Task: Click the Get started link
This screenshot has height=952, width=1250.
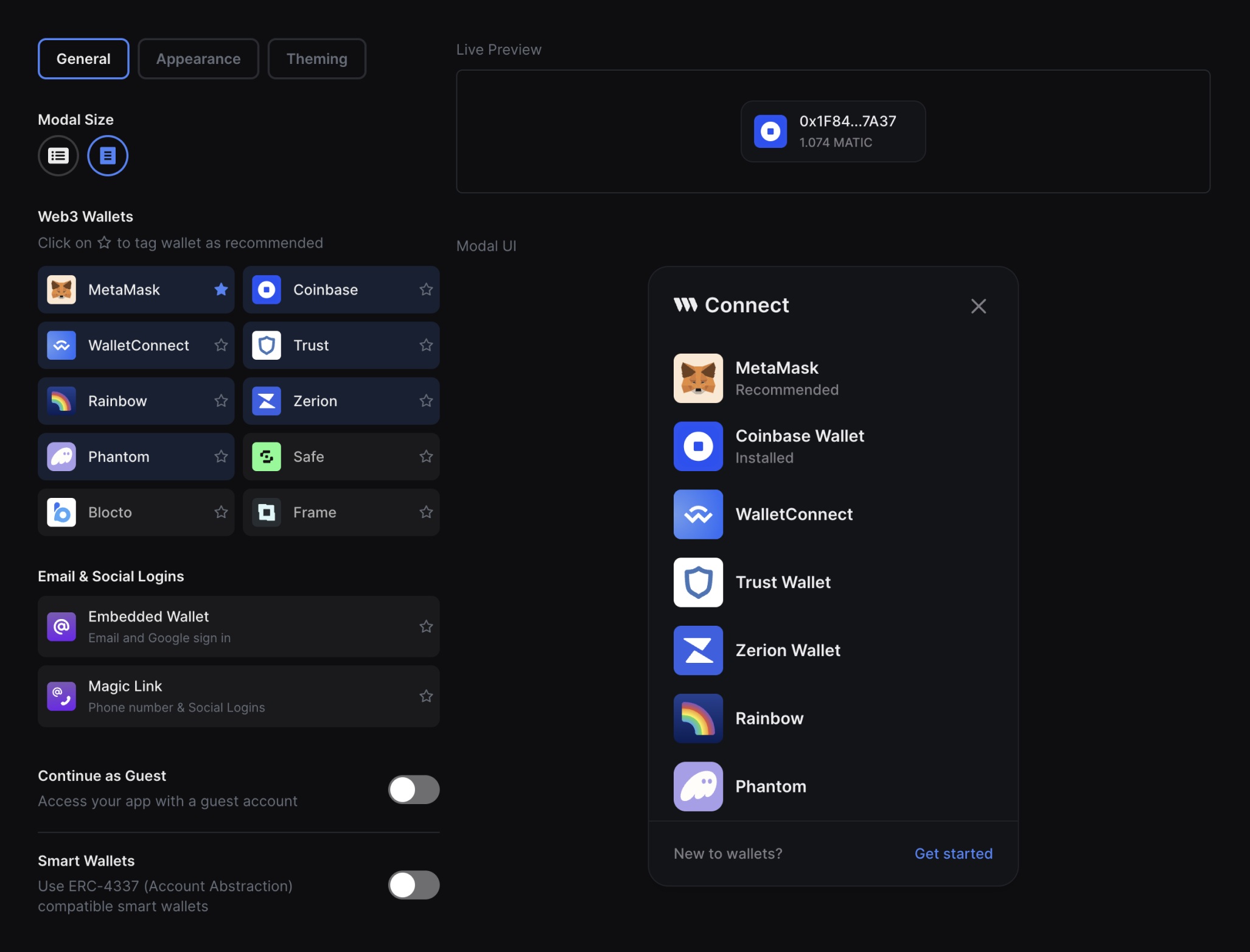Action: tap(952, 853)
